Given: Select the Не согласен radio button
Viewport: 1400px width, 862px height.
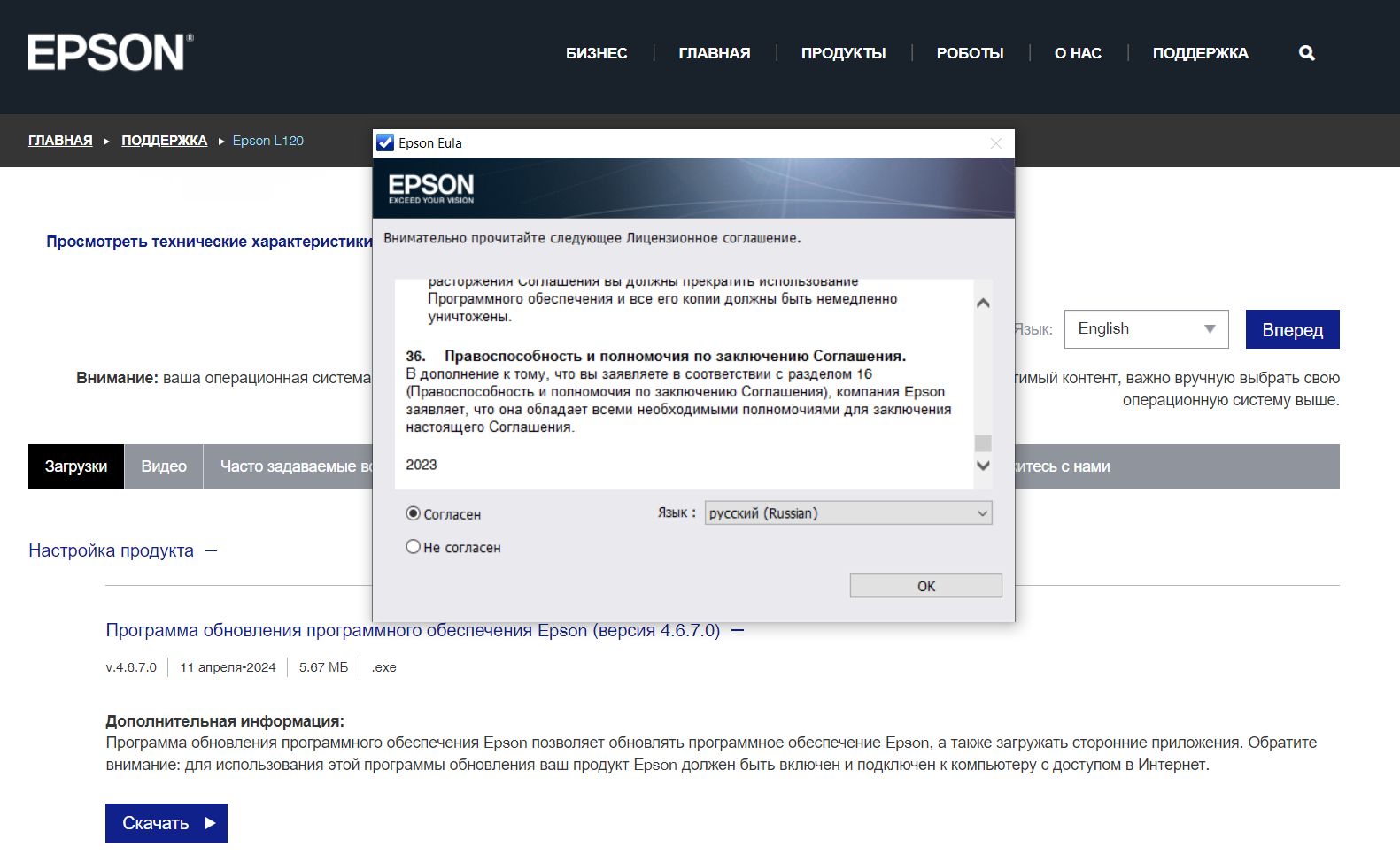Looking at the screenshot, I should pos(413,547).
